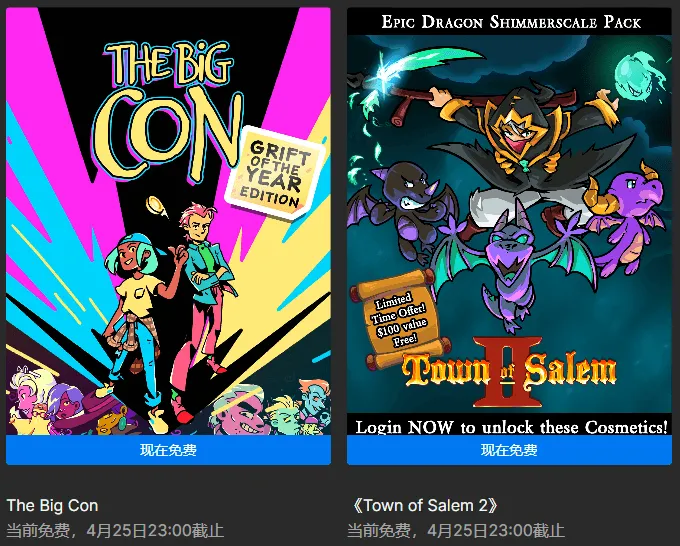Click the purple horned baby dragon

tap(625, 218)
